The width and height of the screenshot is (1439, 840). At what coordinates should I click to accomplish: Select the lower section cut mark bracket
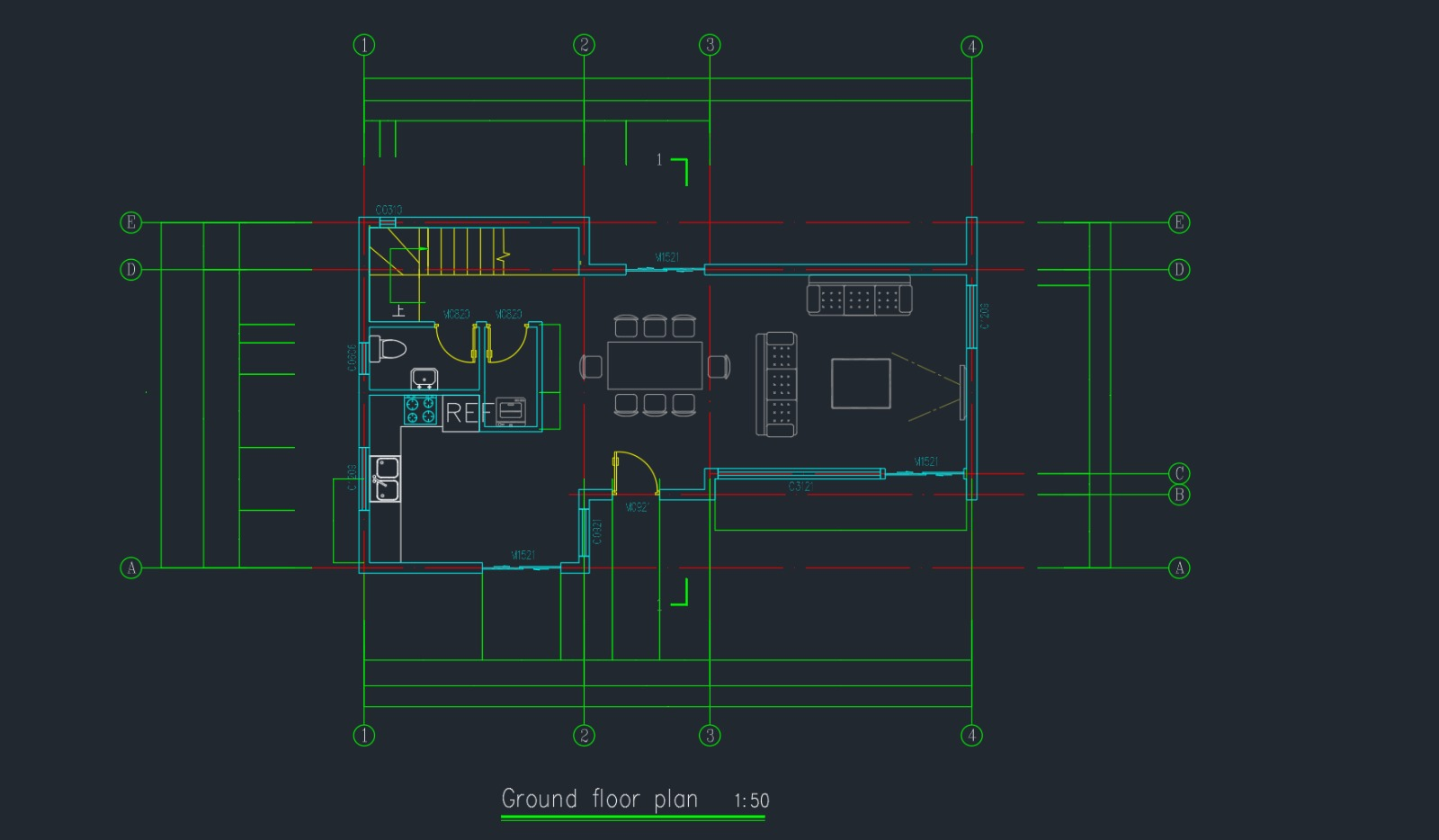[x=679, y=592]
